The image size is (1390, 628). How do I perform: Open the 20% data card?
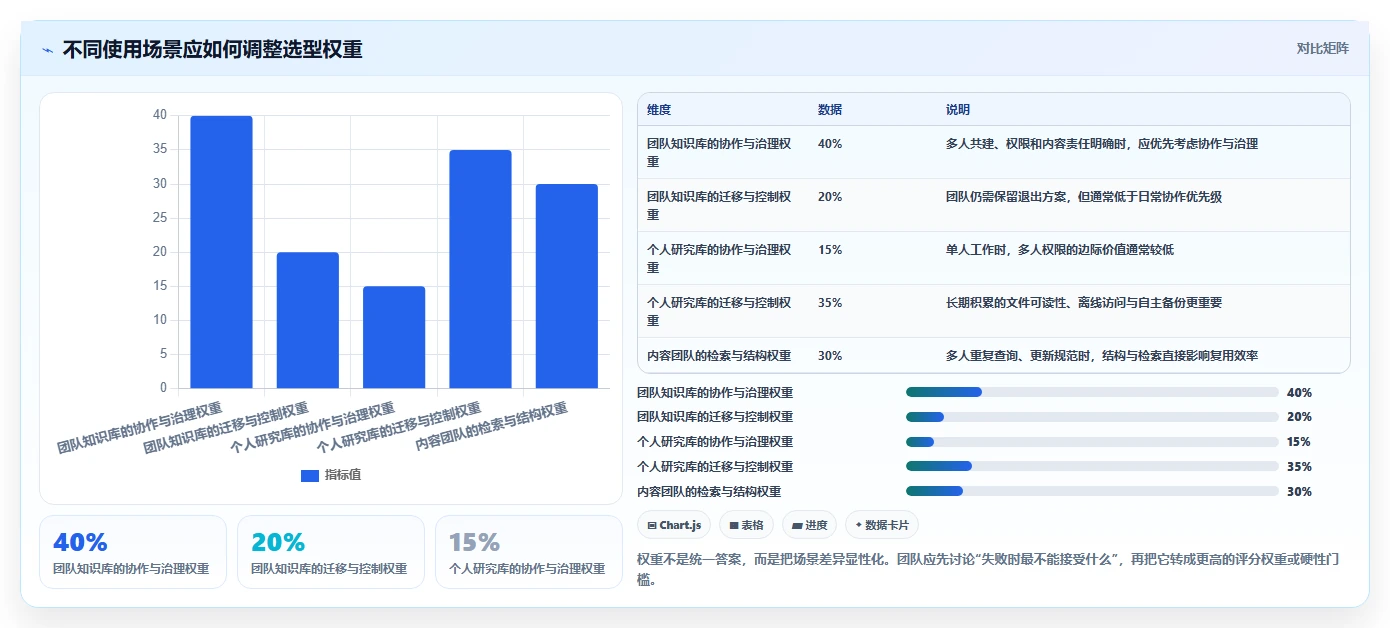coord(331,552)
